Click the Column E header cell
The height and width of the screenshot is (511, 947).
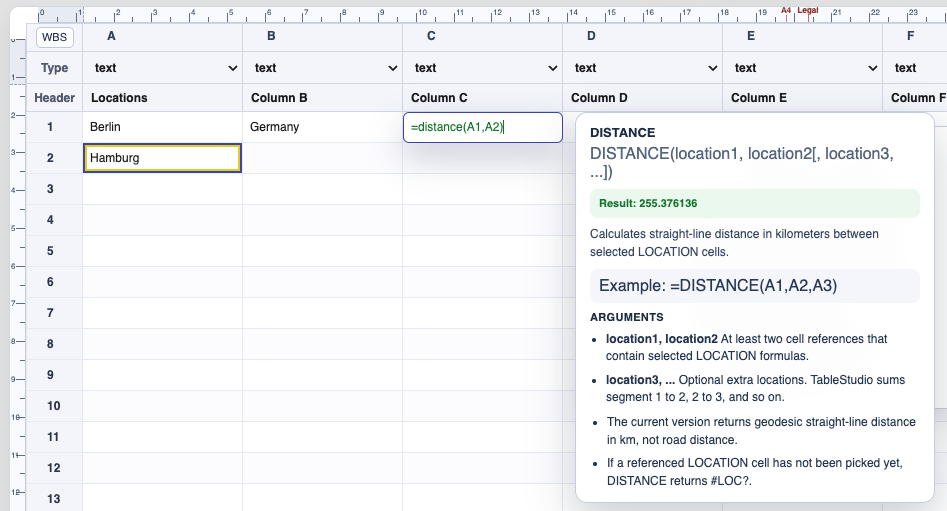pos(803,98)
